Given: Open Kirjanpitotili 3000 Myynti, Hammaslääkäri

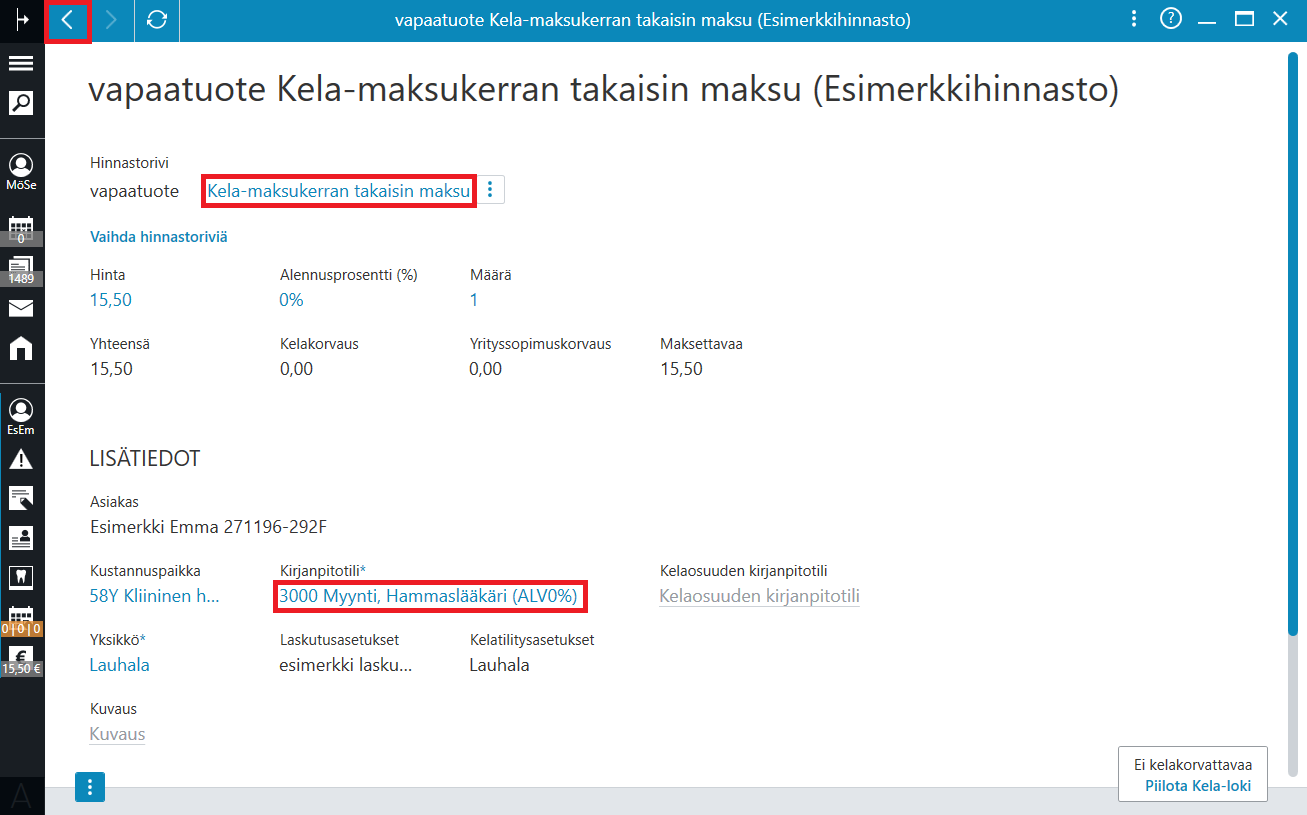Looking at the screenshot, I should point(428,596).
